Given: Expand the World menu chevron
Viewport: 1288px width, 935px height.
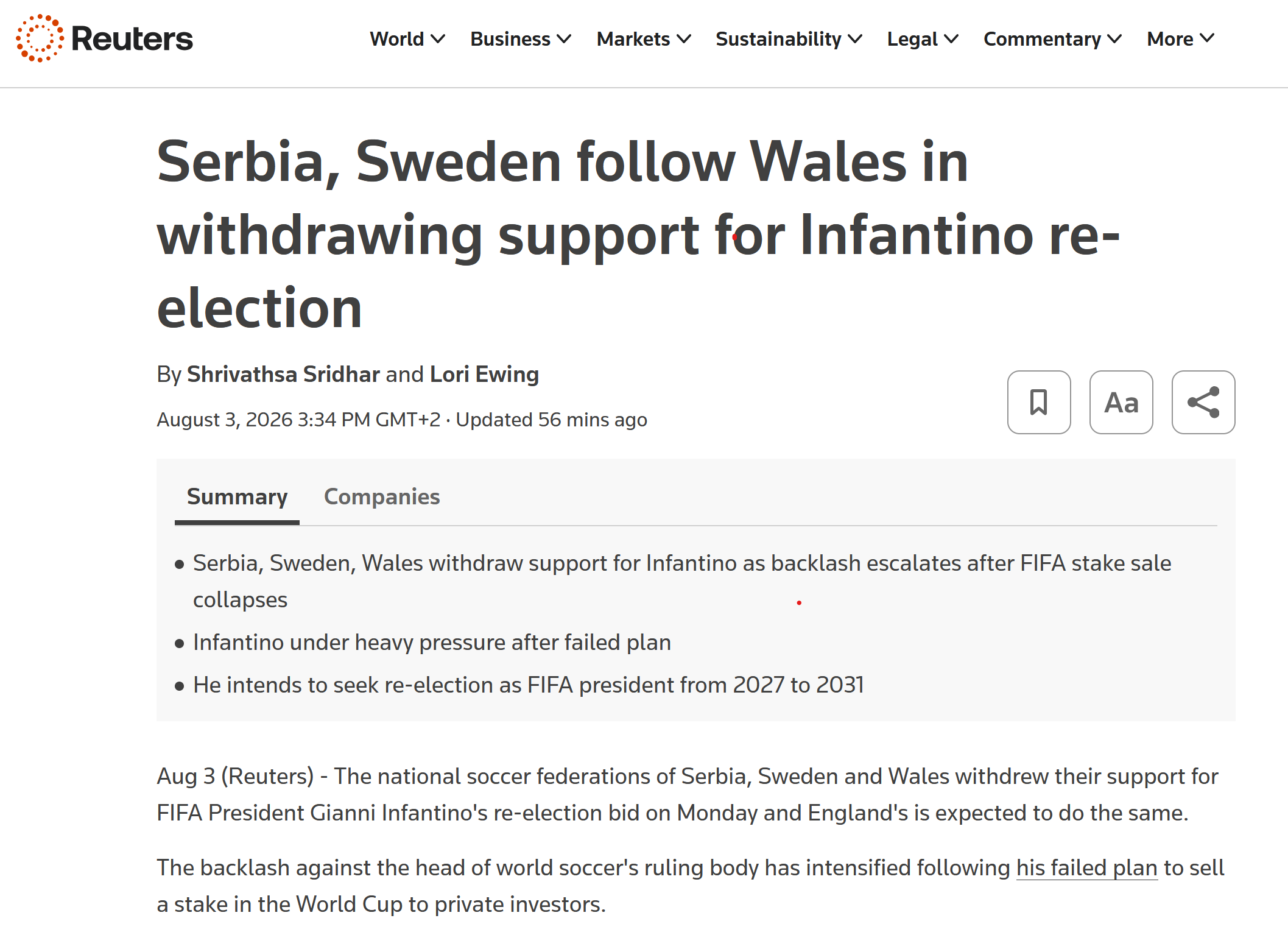Looking at the screenshot, I should coord(438,39).
